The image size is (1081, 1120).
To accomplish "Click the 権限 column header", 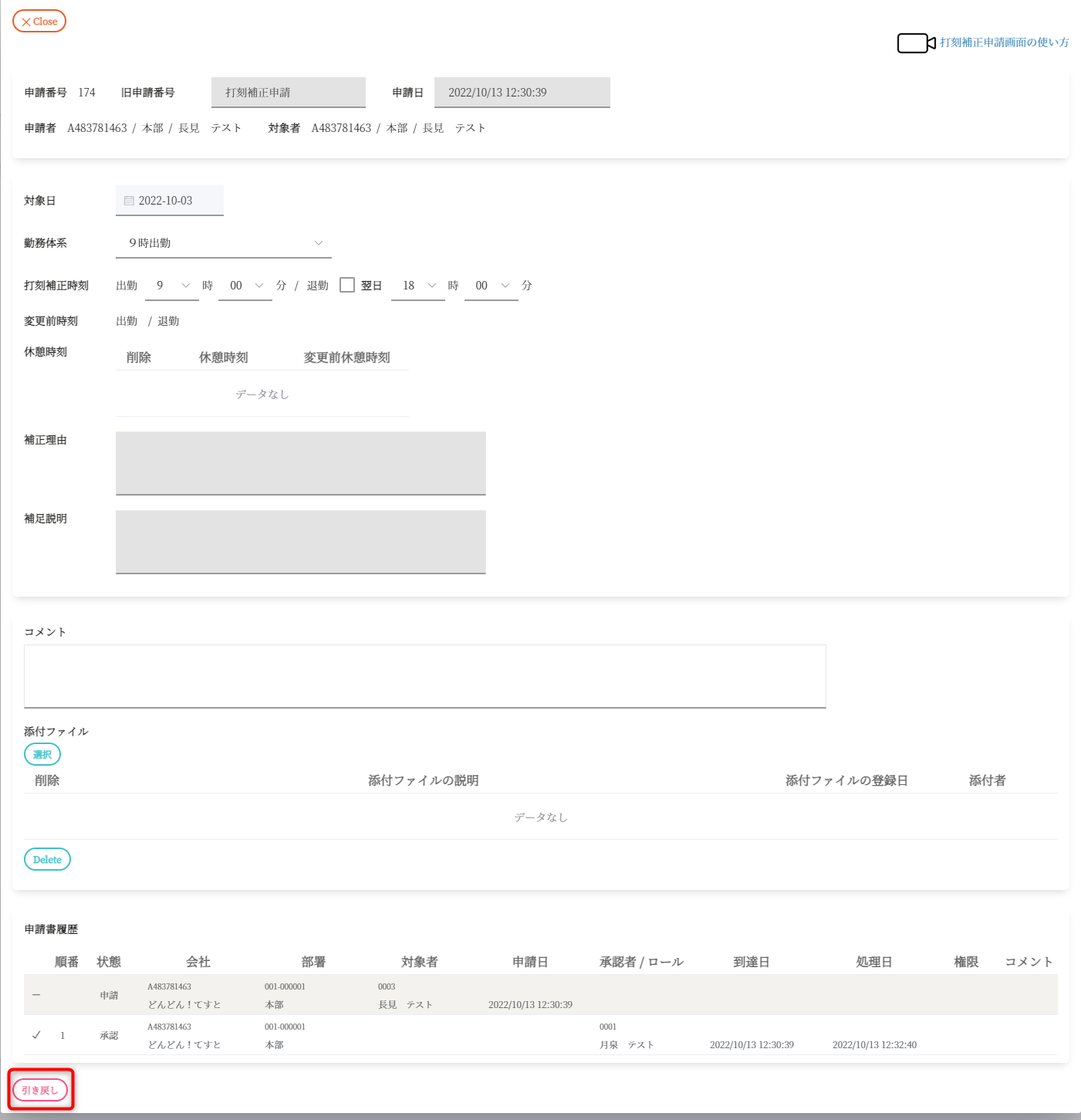I will (x=966, y=962).
